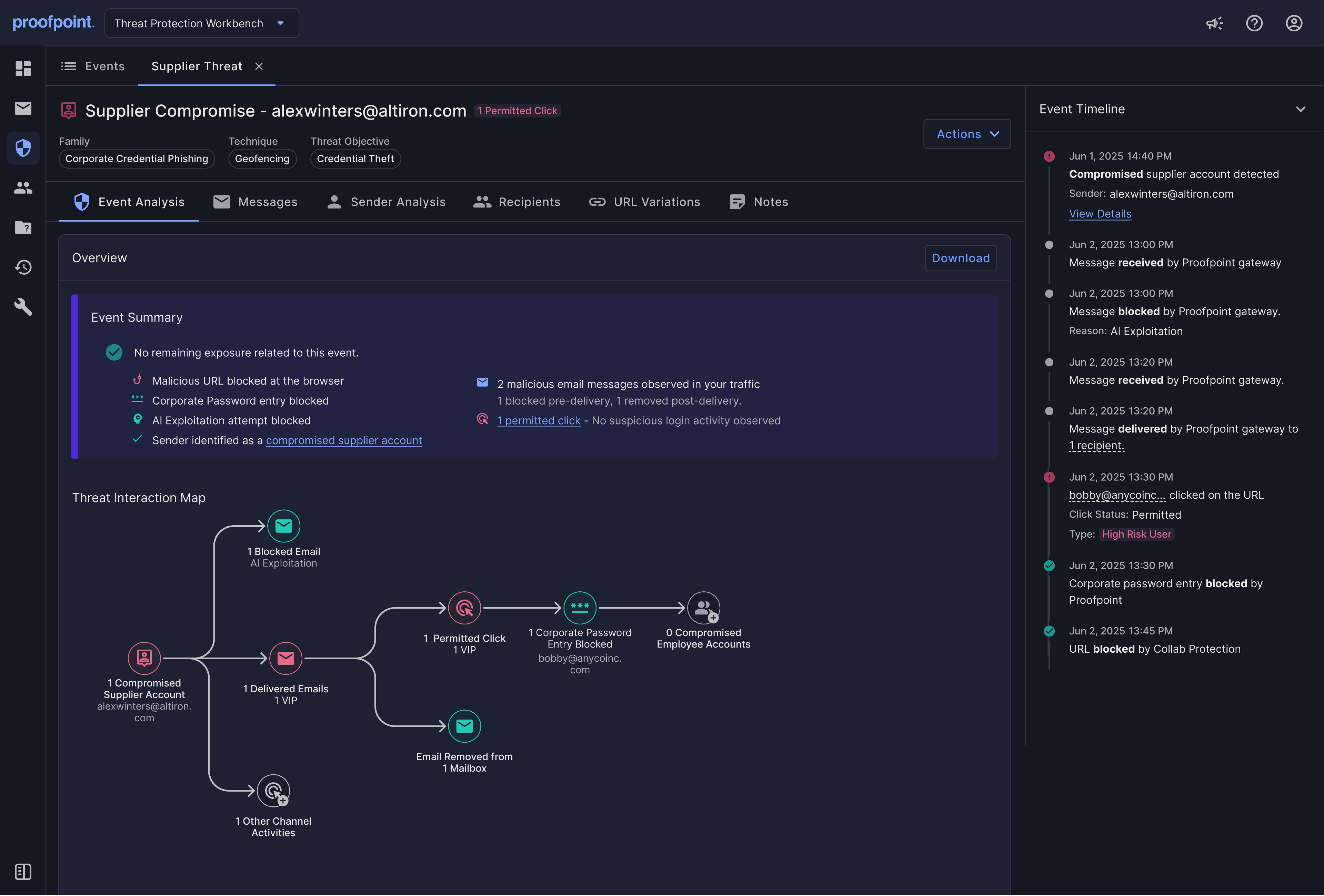
Task: Click the Download button in Overview
Action: point(961,258)
